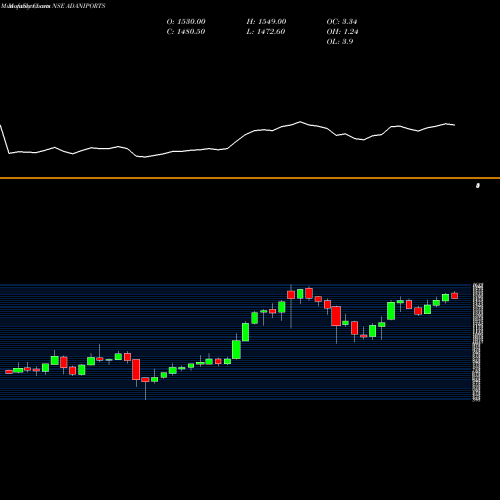The width and height of the screenshot is (500, 500).
Task: Click the open price value O: 1530.00
Action: tap(186, 22)
